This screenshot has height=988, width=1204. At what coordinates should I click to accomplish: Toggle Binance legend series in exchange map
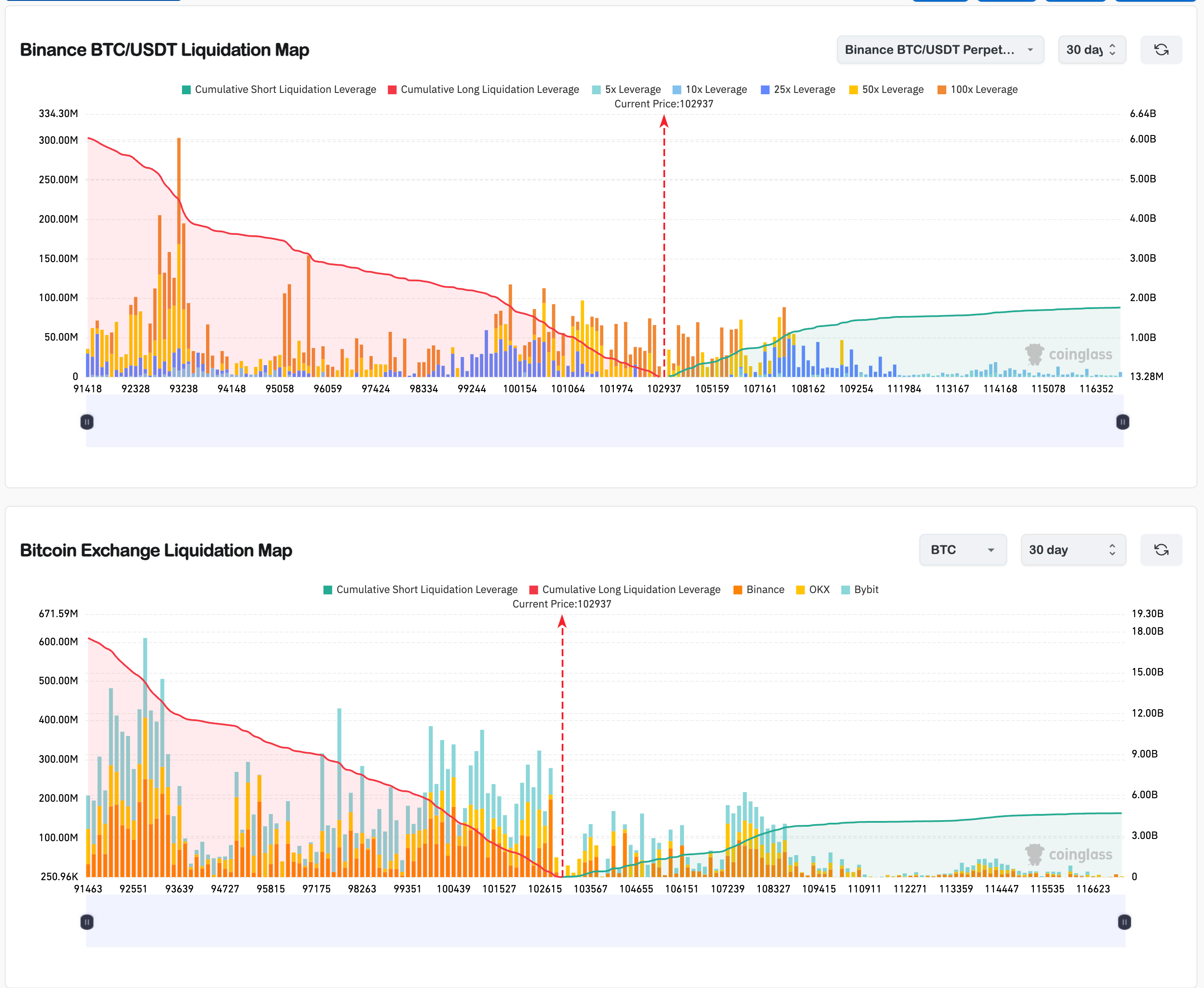pyautogui.click(x=758, y=590)
